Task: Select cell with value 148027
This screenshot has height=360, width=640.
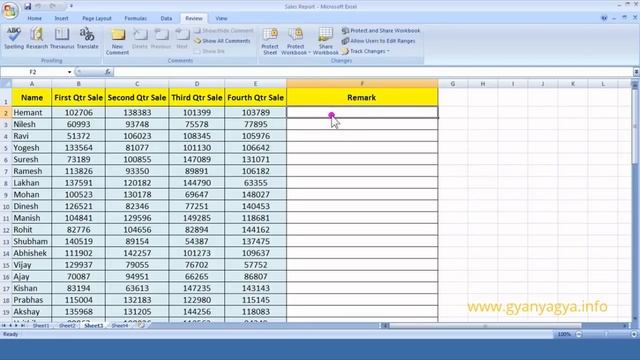Action: 256,195
